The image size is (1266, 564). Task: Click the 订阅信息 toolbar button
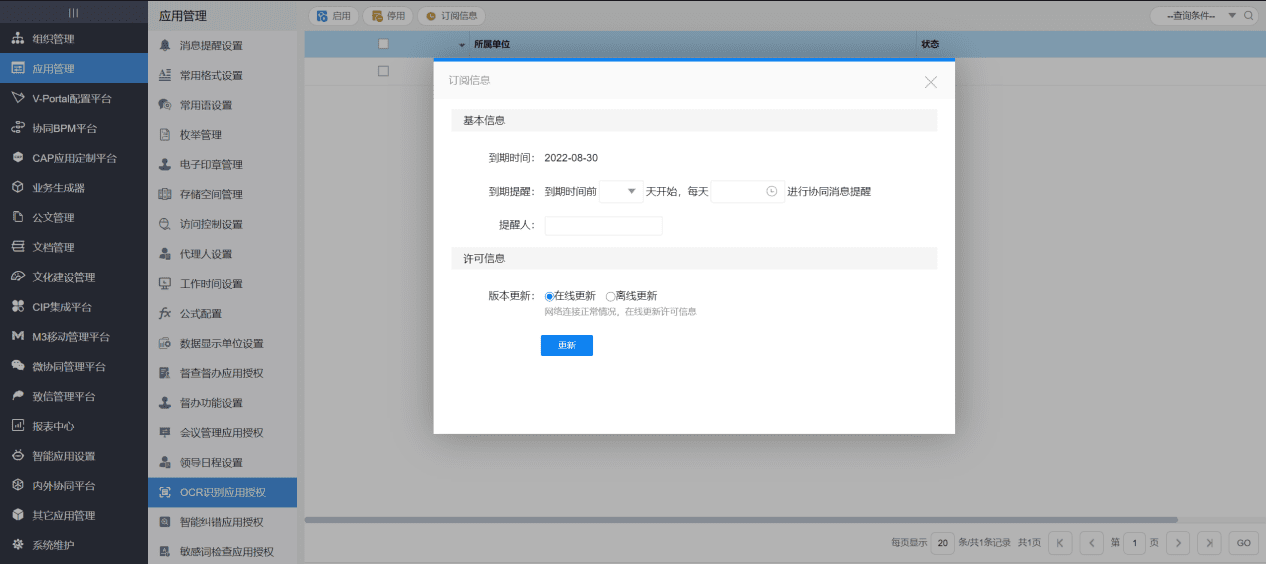[x=452, y=16]
